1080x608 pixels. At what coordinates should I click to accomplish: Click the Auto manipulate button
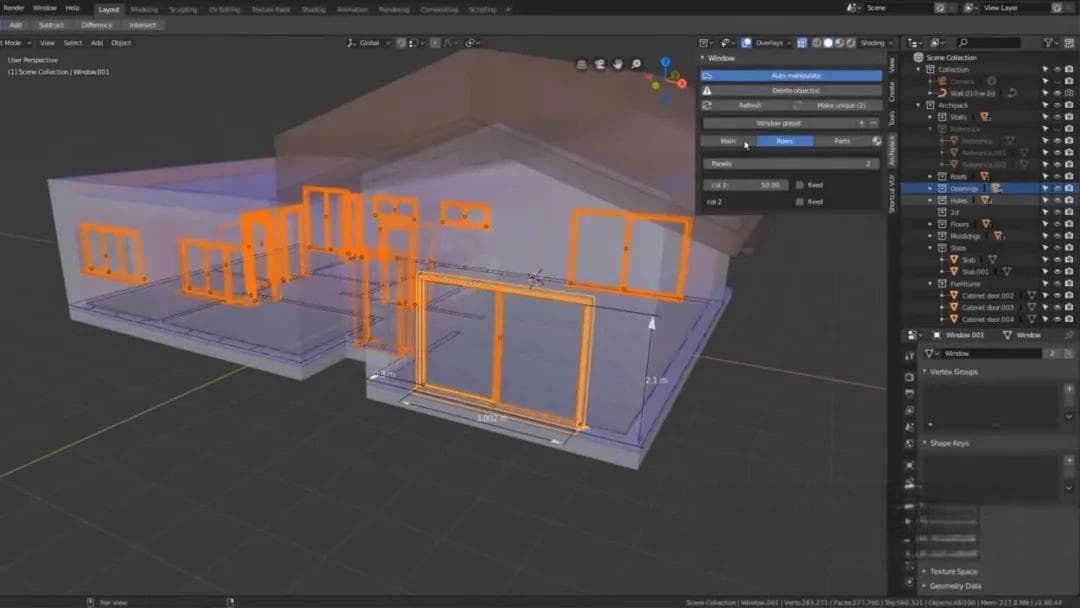791,76
